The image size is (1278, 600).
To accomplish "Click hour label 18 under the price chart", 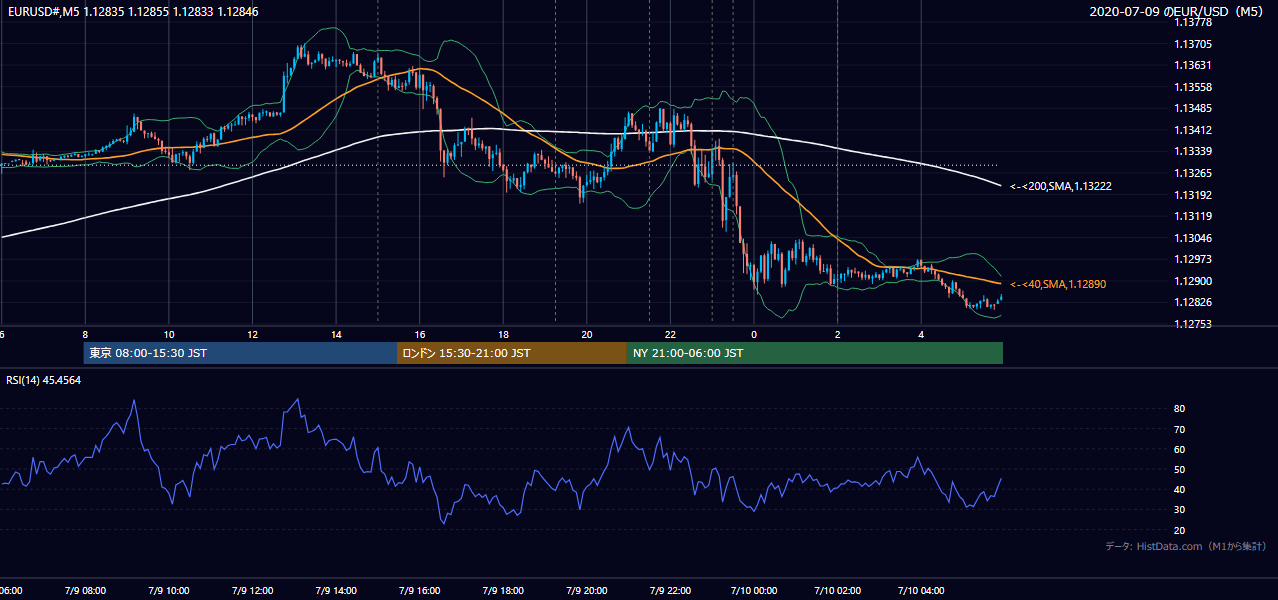I will [503, 335].
